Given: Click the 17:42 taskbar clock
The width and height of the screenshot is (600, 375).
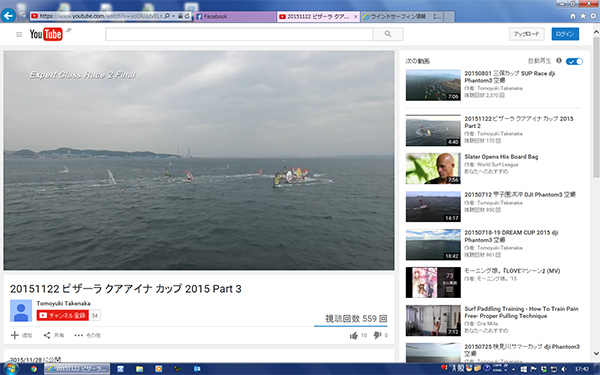Looking at the screenshot, I should 582,369.
